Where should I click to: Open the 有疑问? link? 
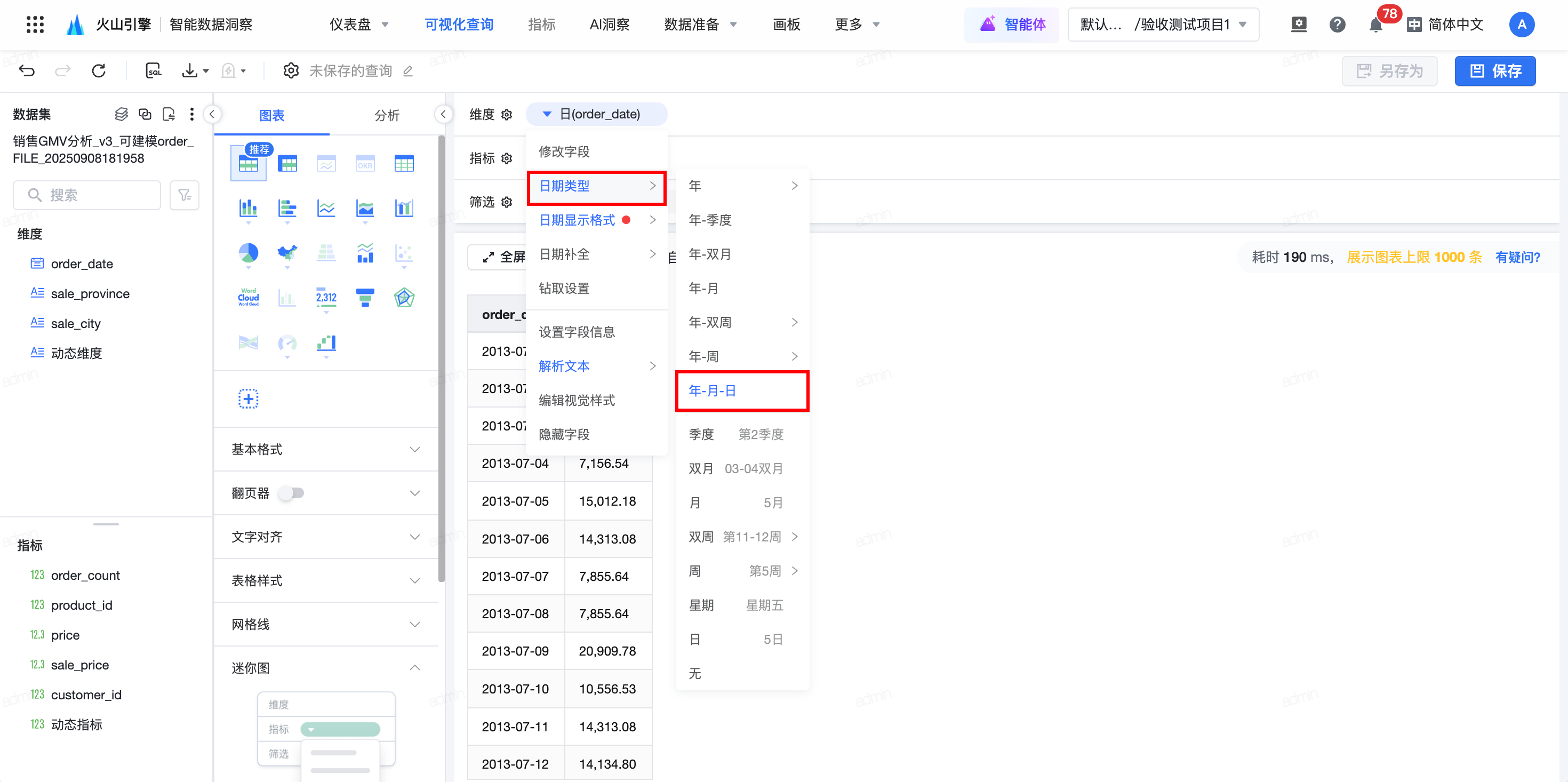[1517, 257]
